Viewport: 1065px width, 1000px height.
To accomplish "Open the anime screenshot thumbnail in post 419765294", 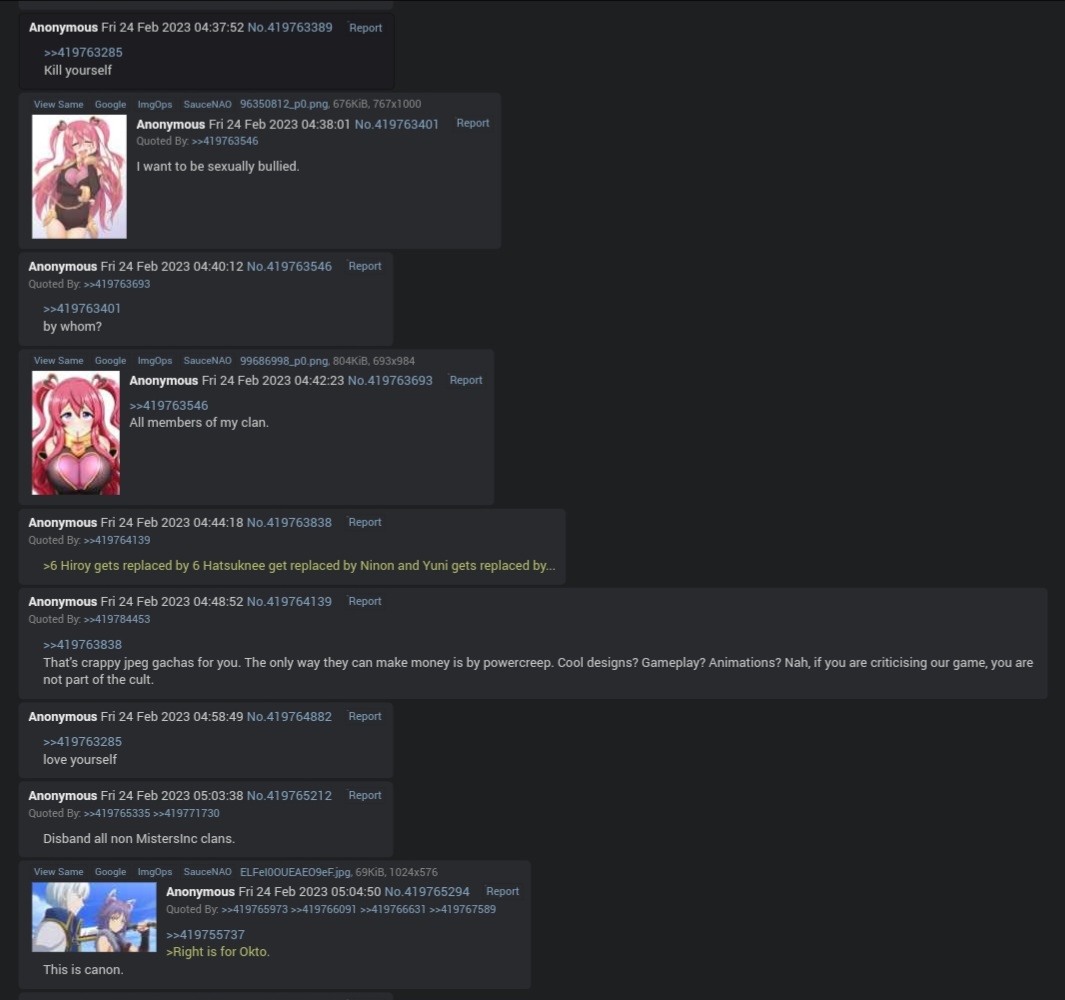I will [94, 917].
